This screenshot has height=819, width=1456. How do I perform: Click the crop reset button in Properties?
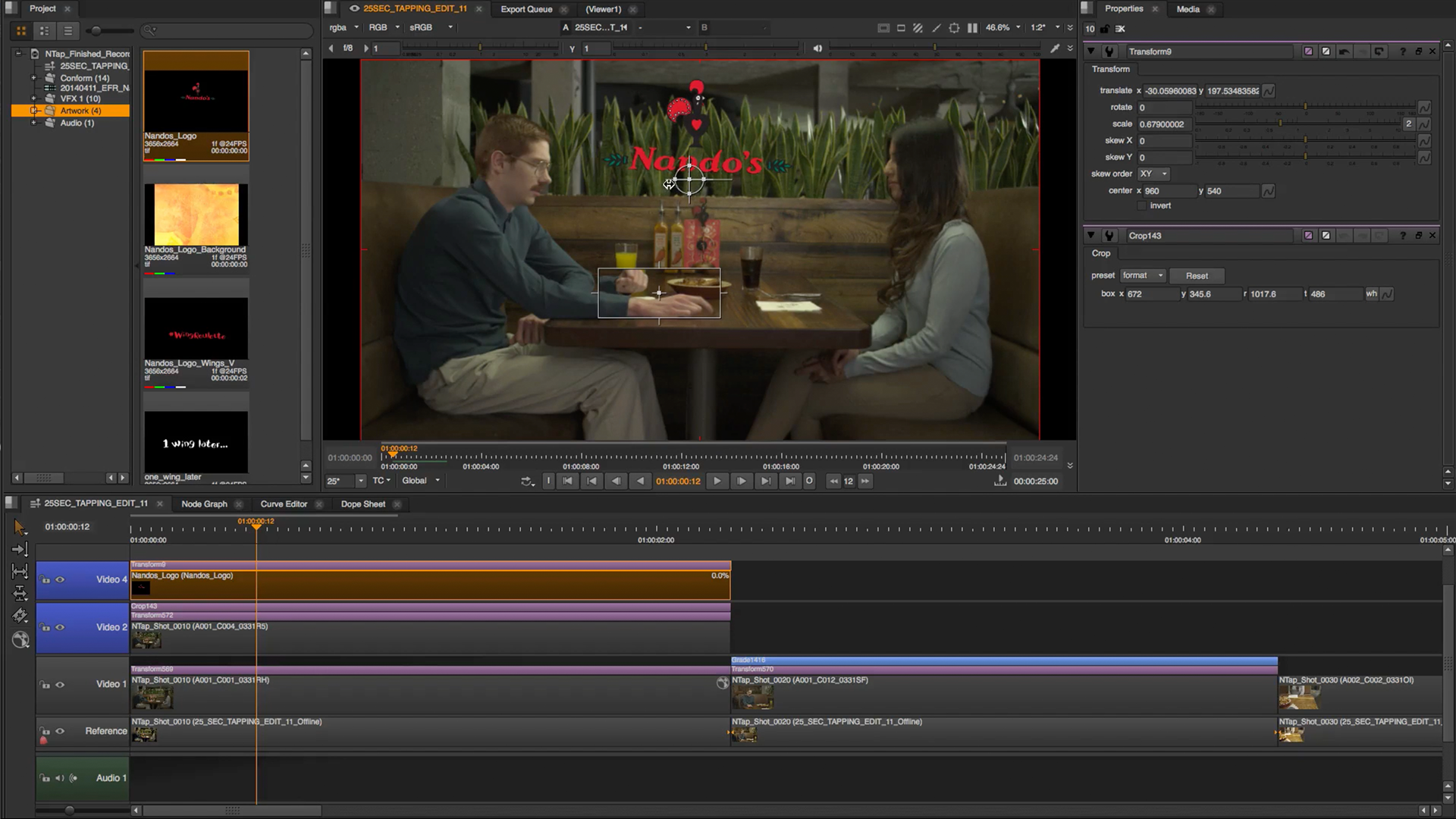[x=1197, y=275]
